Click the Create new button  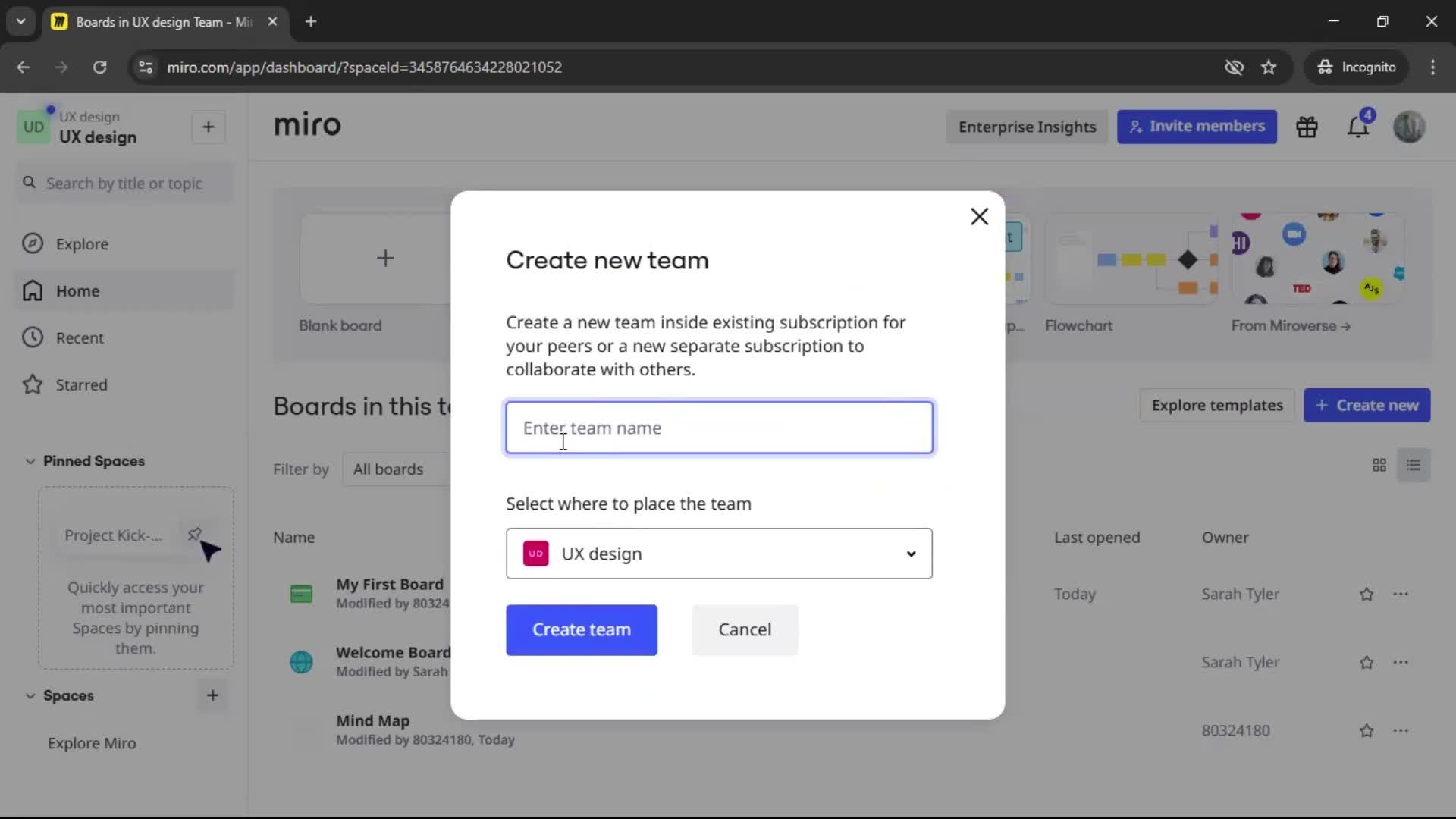pyautogui.click(x=1367, y=406)
